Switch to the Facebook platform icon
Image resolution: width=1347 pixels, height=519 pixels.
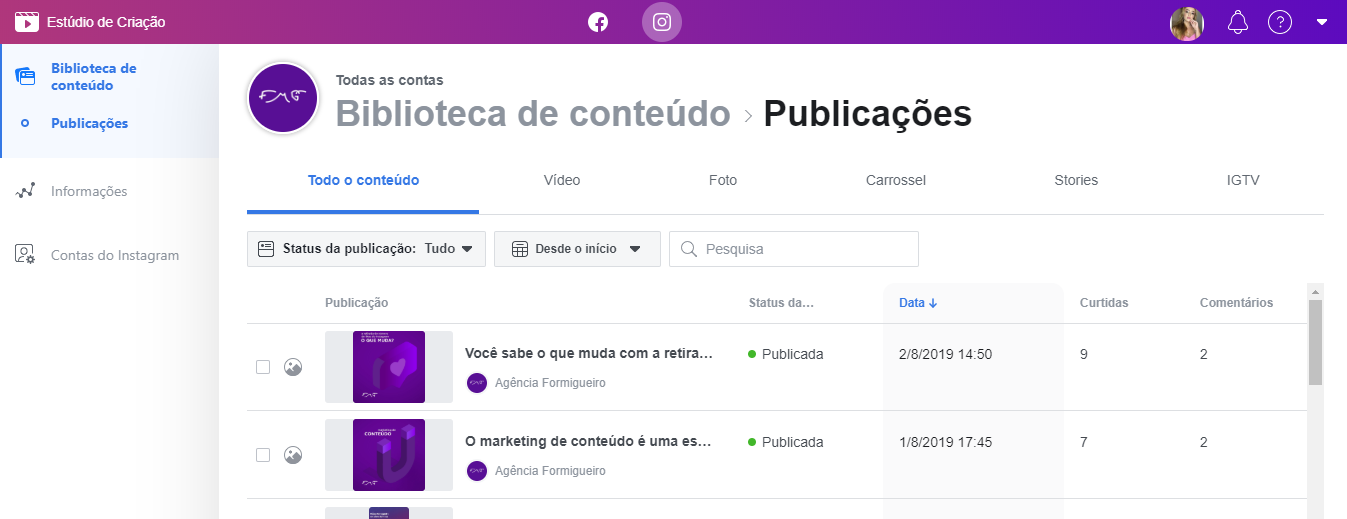coord(598,22)
